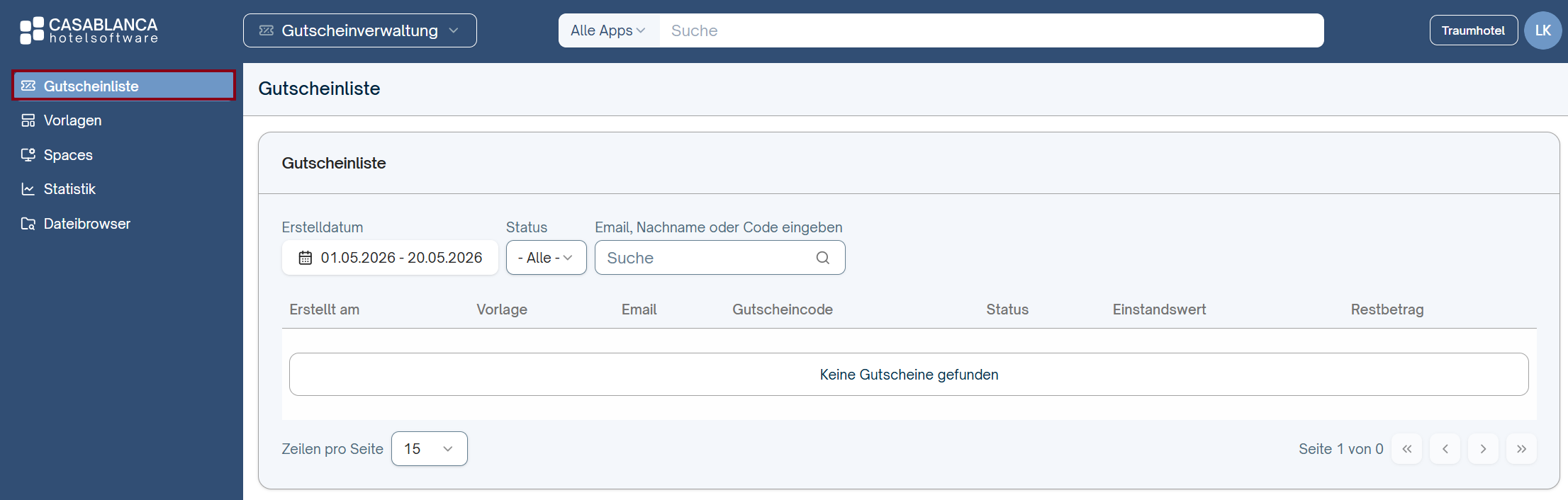Click the Seite 1 von 0 label

1340,449
